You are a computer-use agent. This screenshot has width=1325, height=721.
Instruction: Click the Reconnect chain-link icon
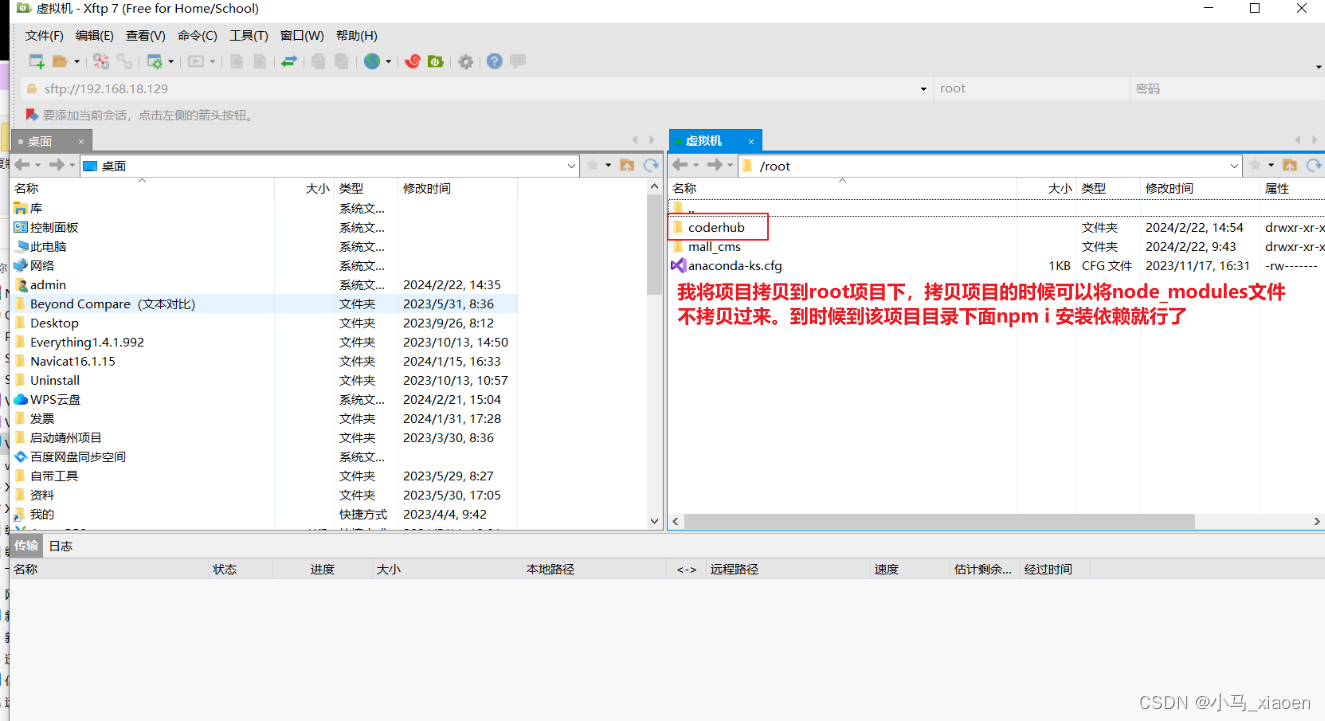pos(124,62)
